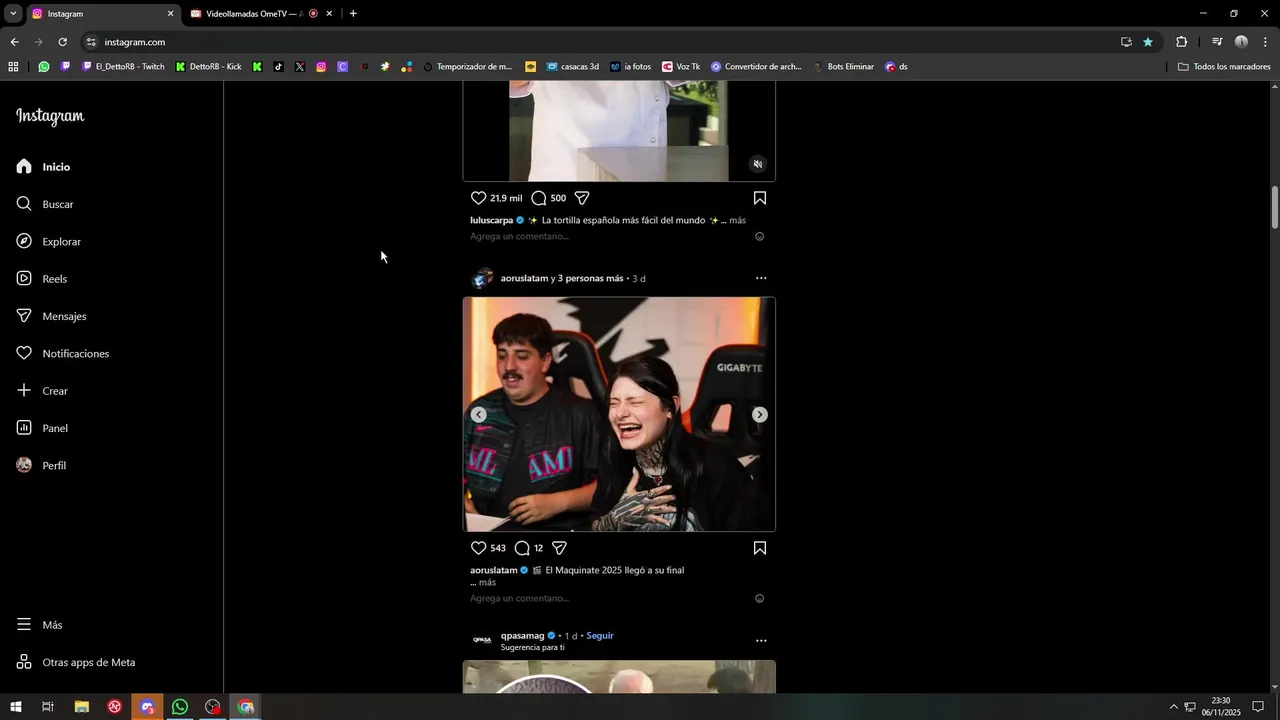Open Convertidor de arch... bookmark
Screen dimensions: 1280x720
point(757,67)
